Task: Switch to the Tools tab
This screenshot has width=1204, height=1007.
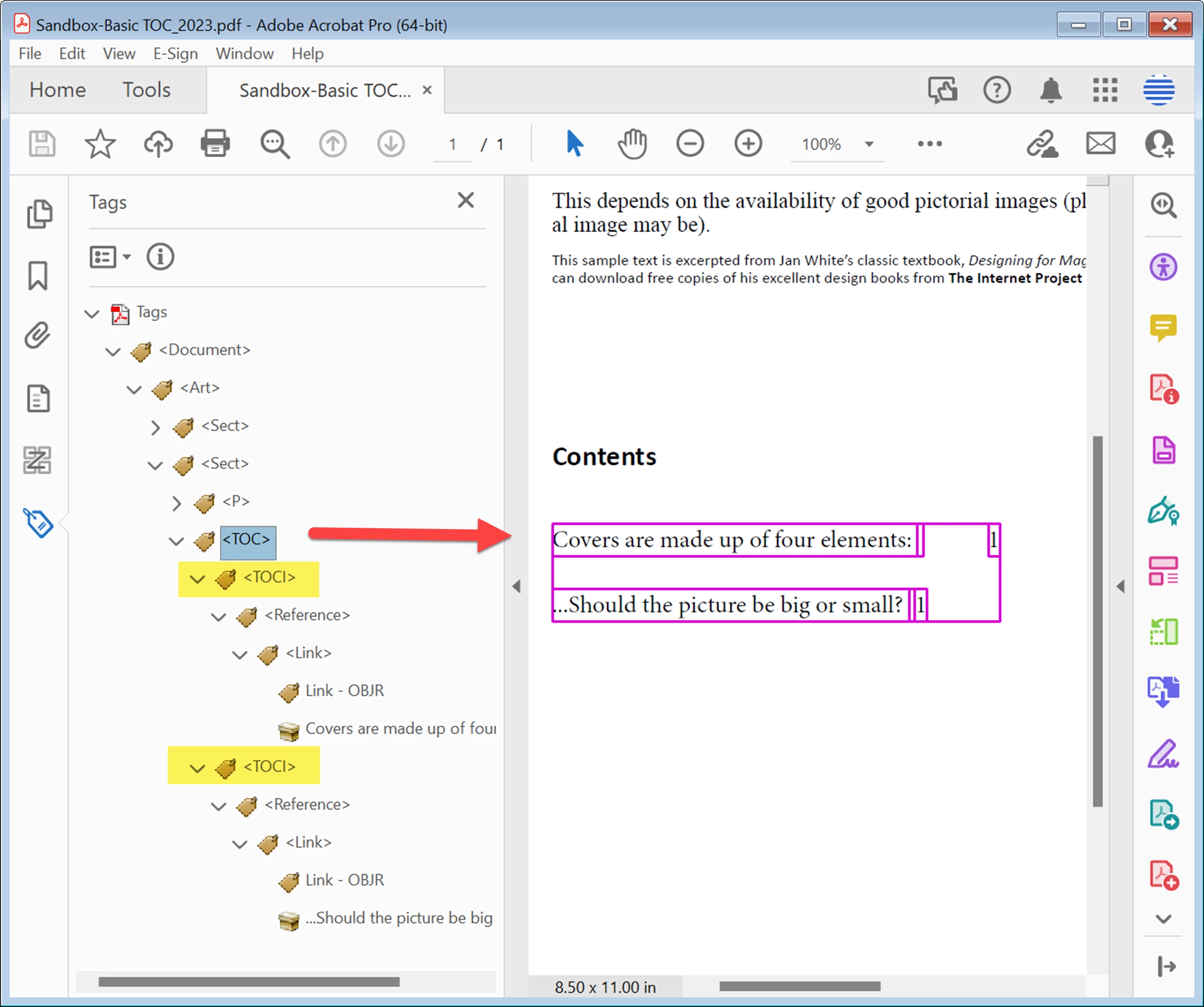Action: [x=146, y=90]
